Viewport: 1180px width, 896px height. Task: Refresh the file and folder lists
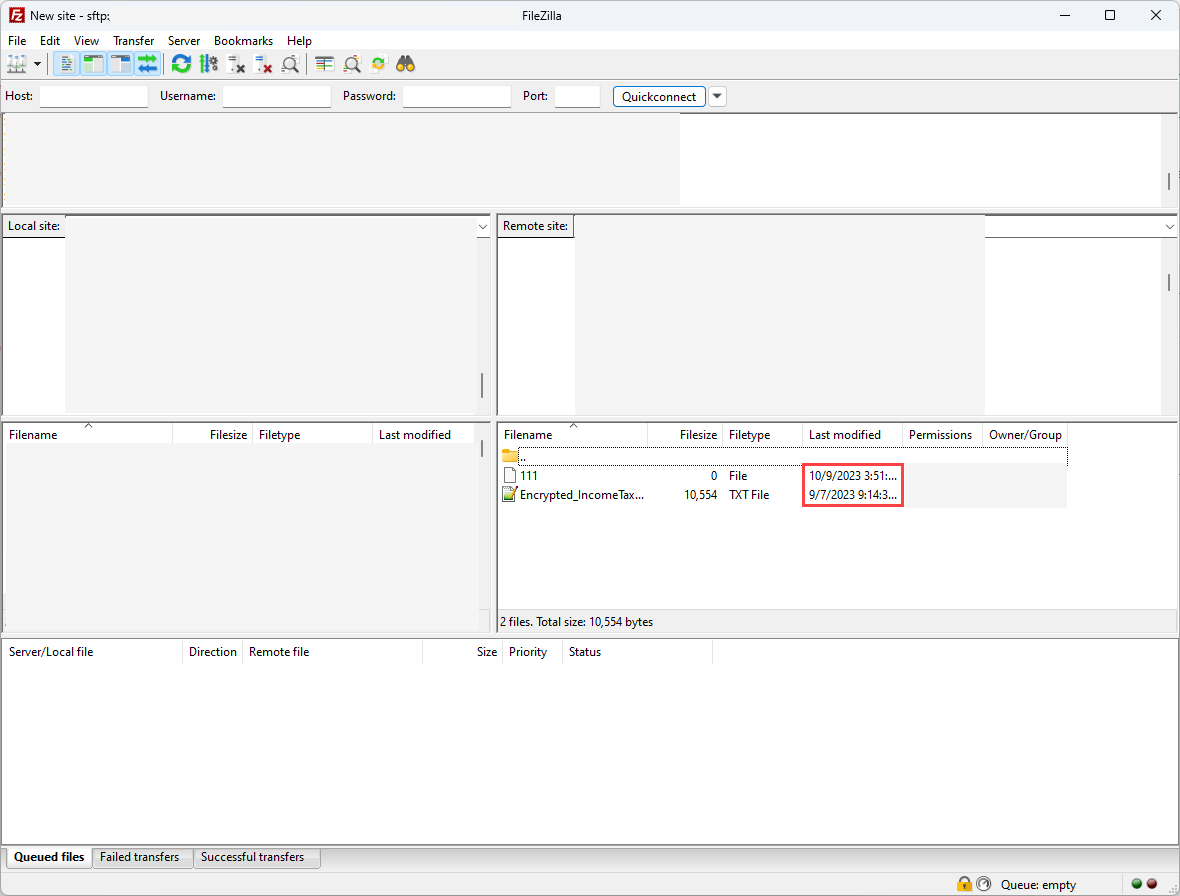click(x=181, y=64)
